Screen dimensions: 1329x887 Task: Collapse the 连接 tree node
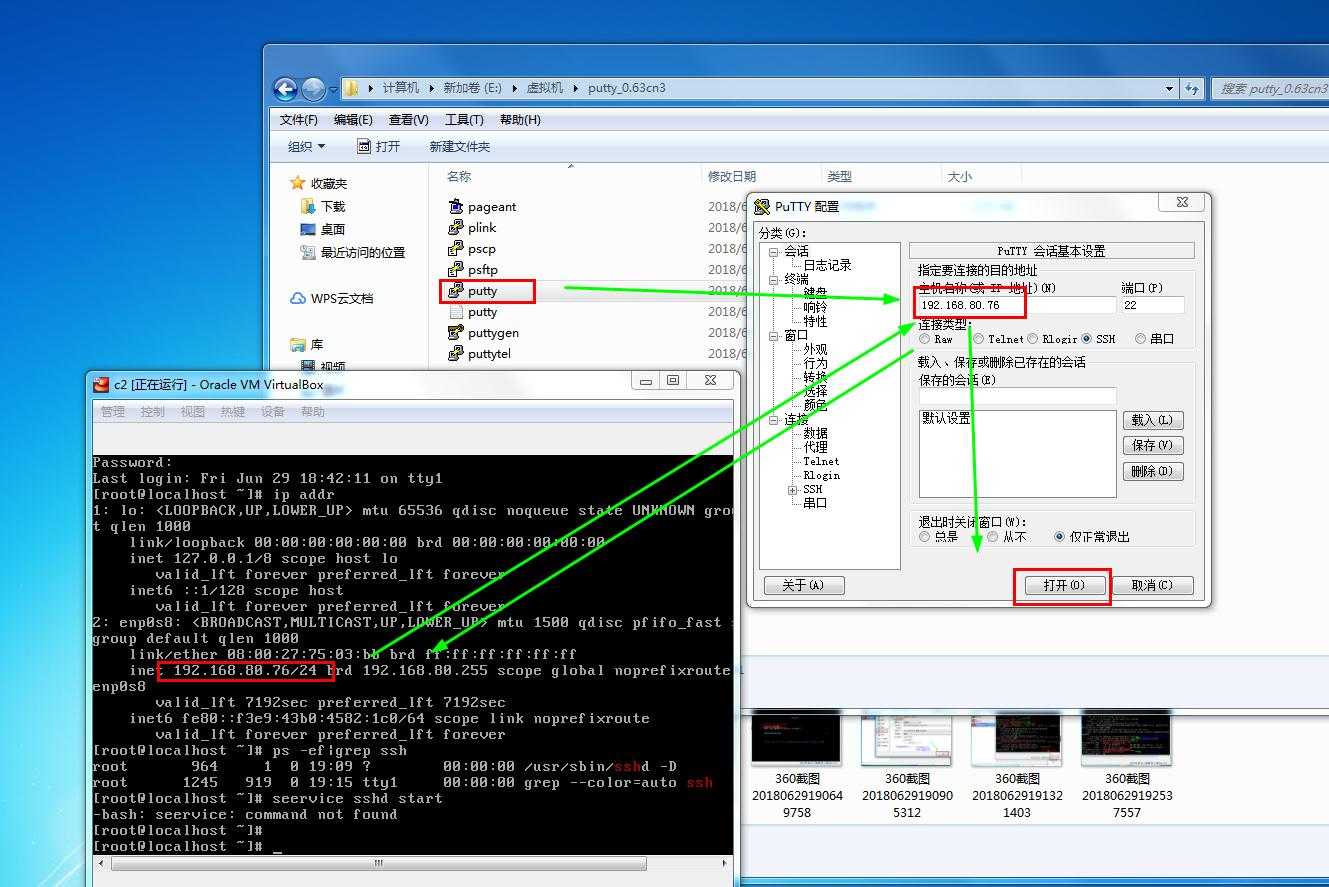click(773, 420)
